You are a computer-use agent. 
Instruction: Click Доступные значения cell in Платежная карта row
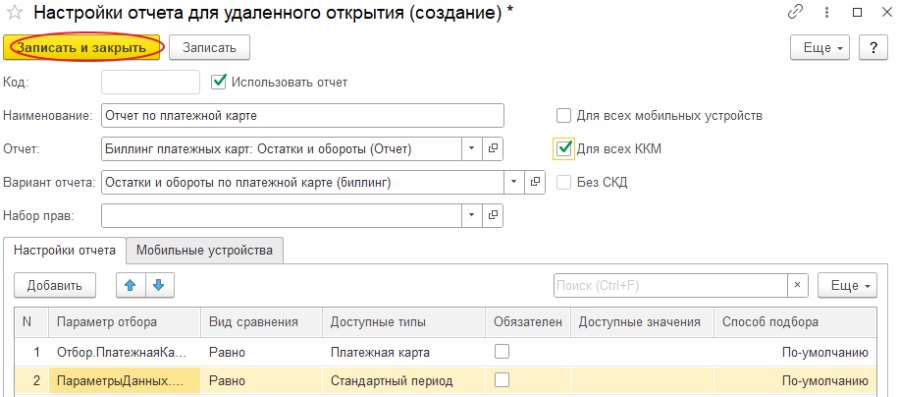tap(642, 352)
